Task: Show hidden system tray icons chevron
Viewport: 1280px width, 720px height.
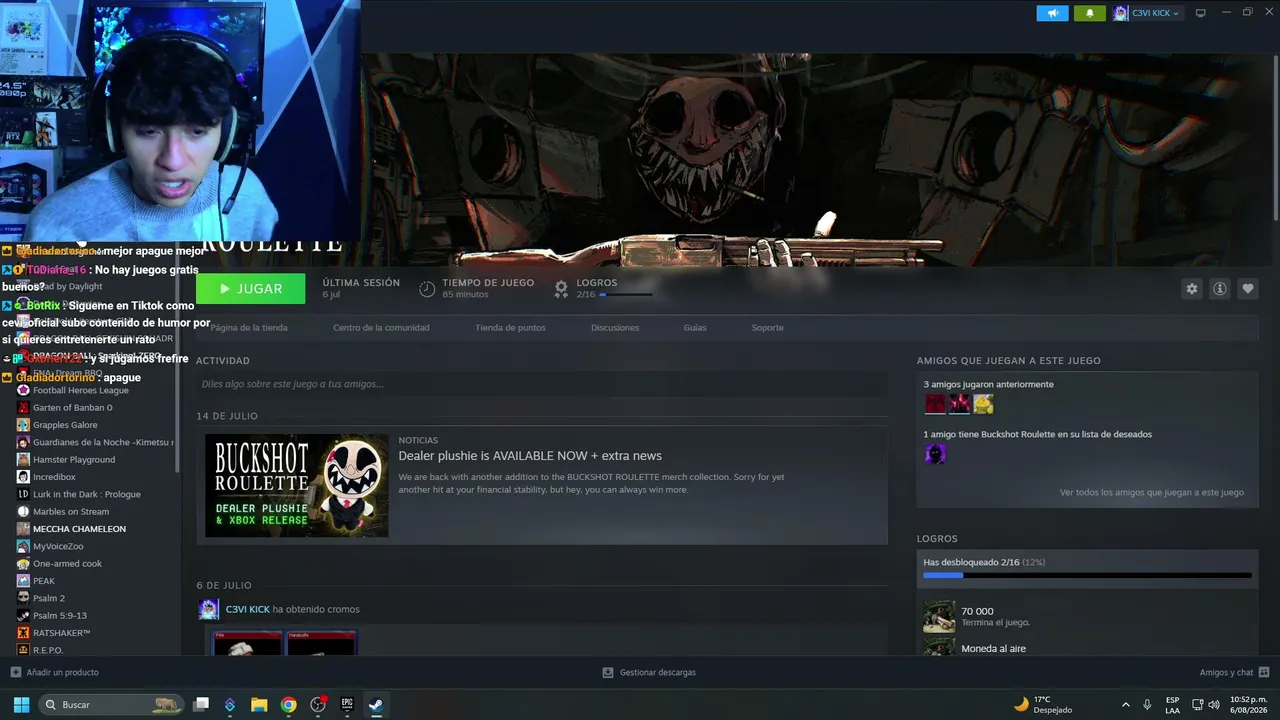Action: pos(1126,705)
